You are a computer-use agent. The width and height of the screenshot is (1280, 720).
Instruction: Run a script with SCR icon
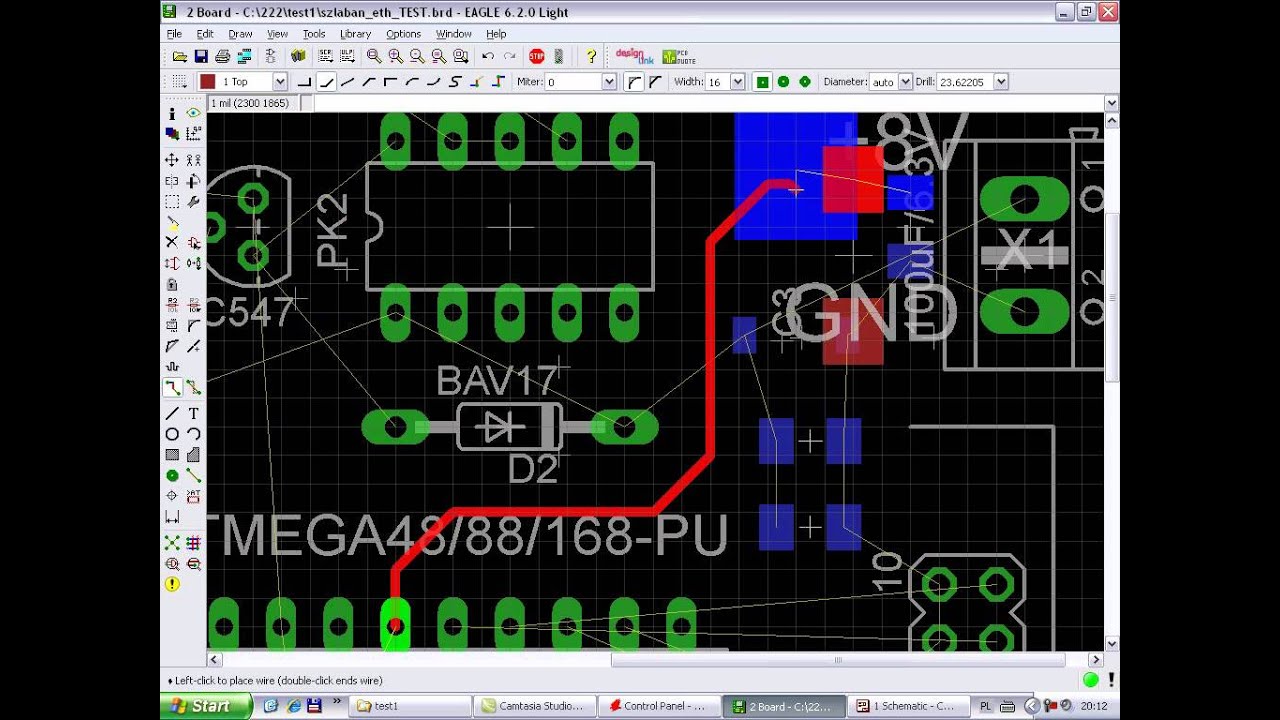325,57
